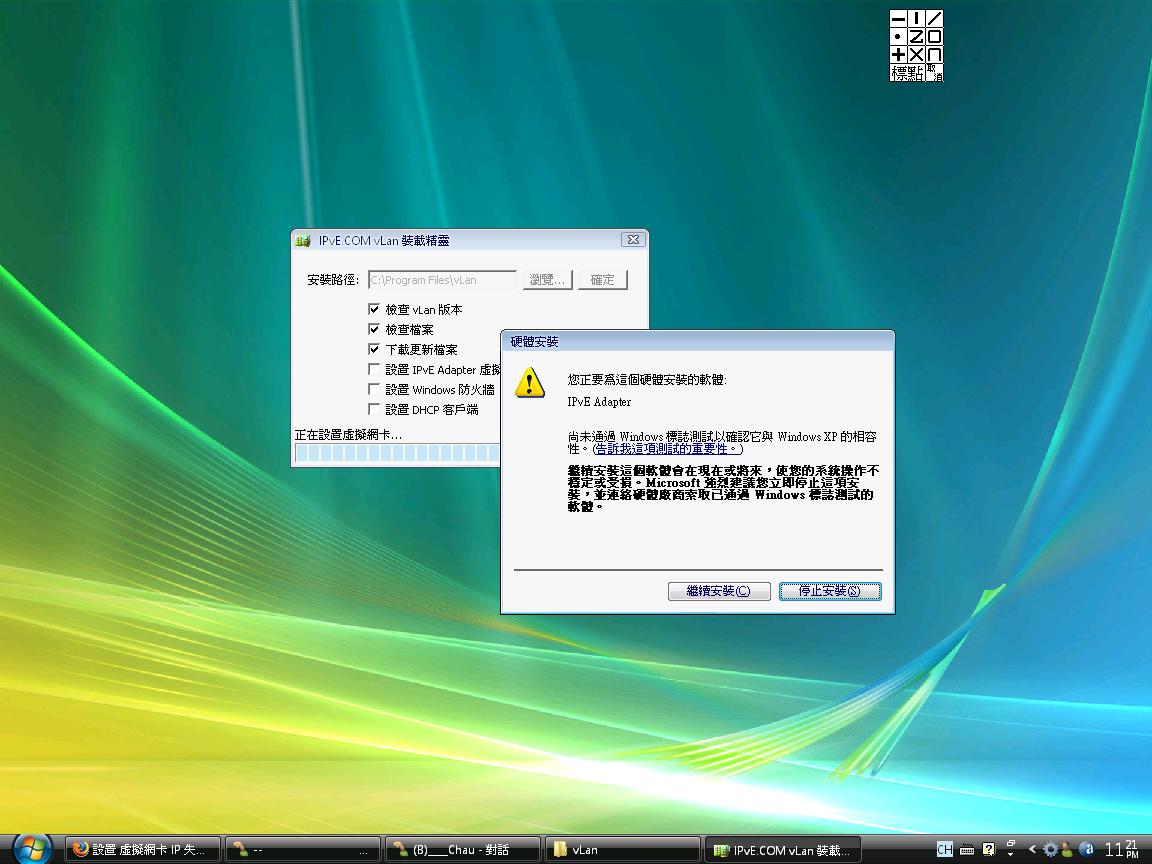Switch to the Firefox taskbar window
Image resolution: width=1152 pixels, height=864 pixels.
(144, 850)
